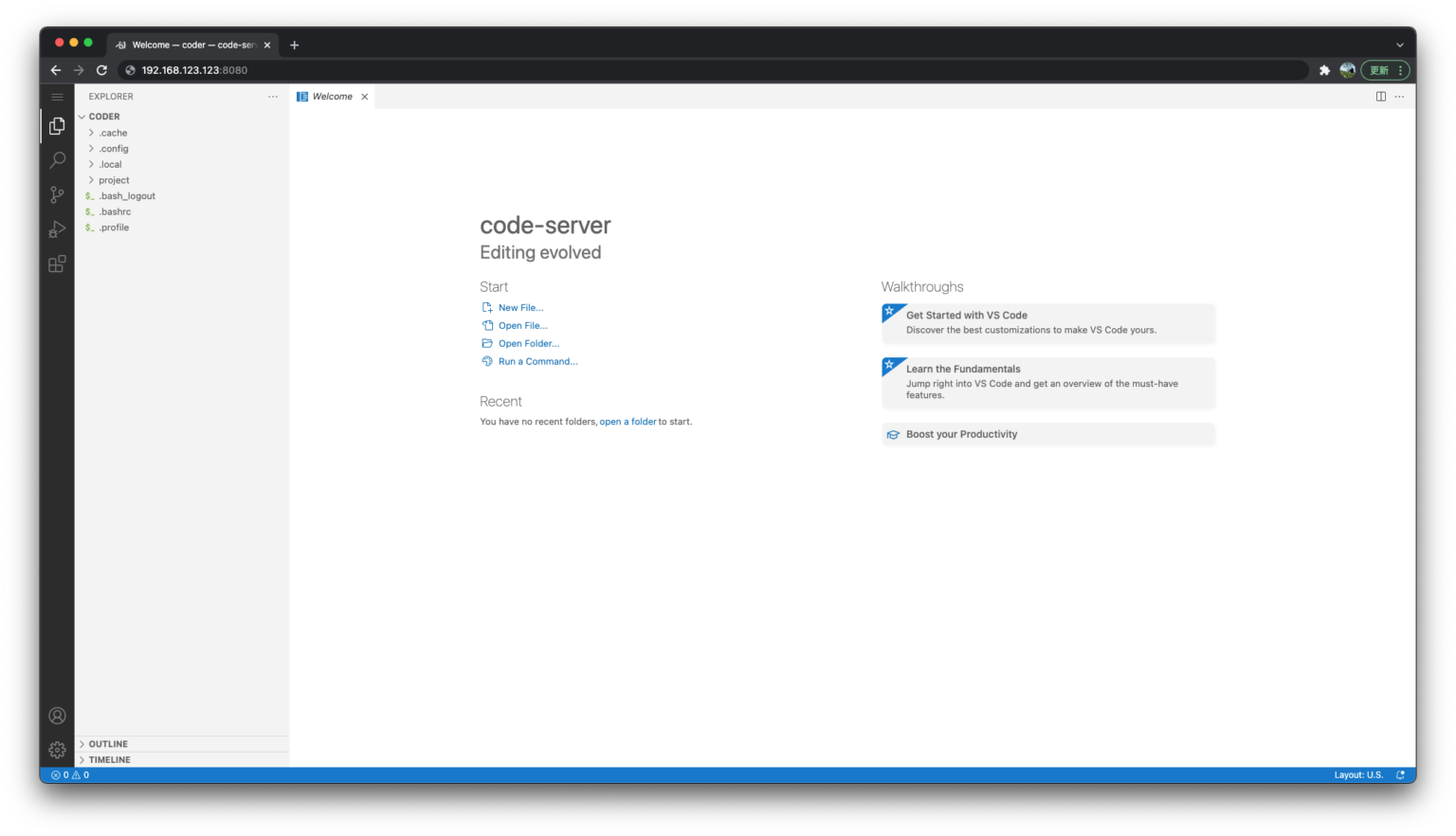Select the Welcome editor tab
Screen dimensions: 1456x836
333,97
